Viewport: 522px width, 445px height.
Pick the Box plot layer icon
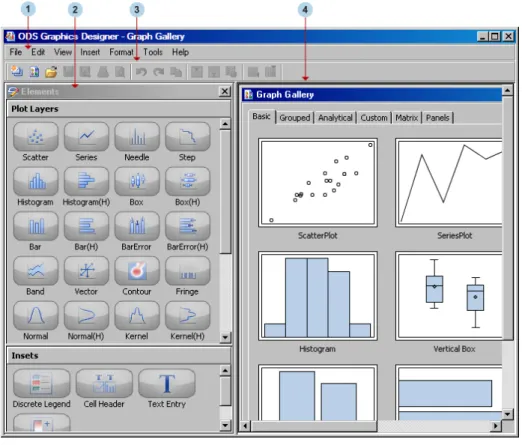137,181
